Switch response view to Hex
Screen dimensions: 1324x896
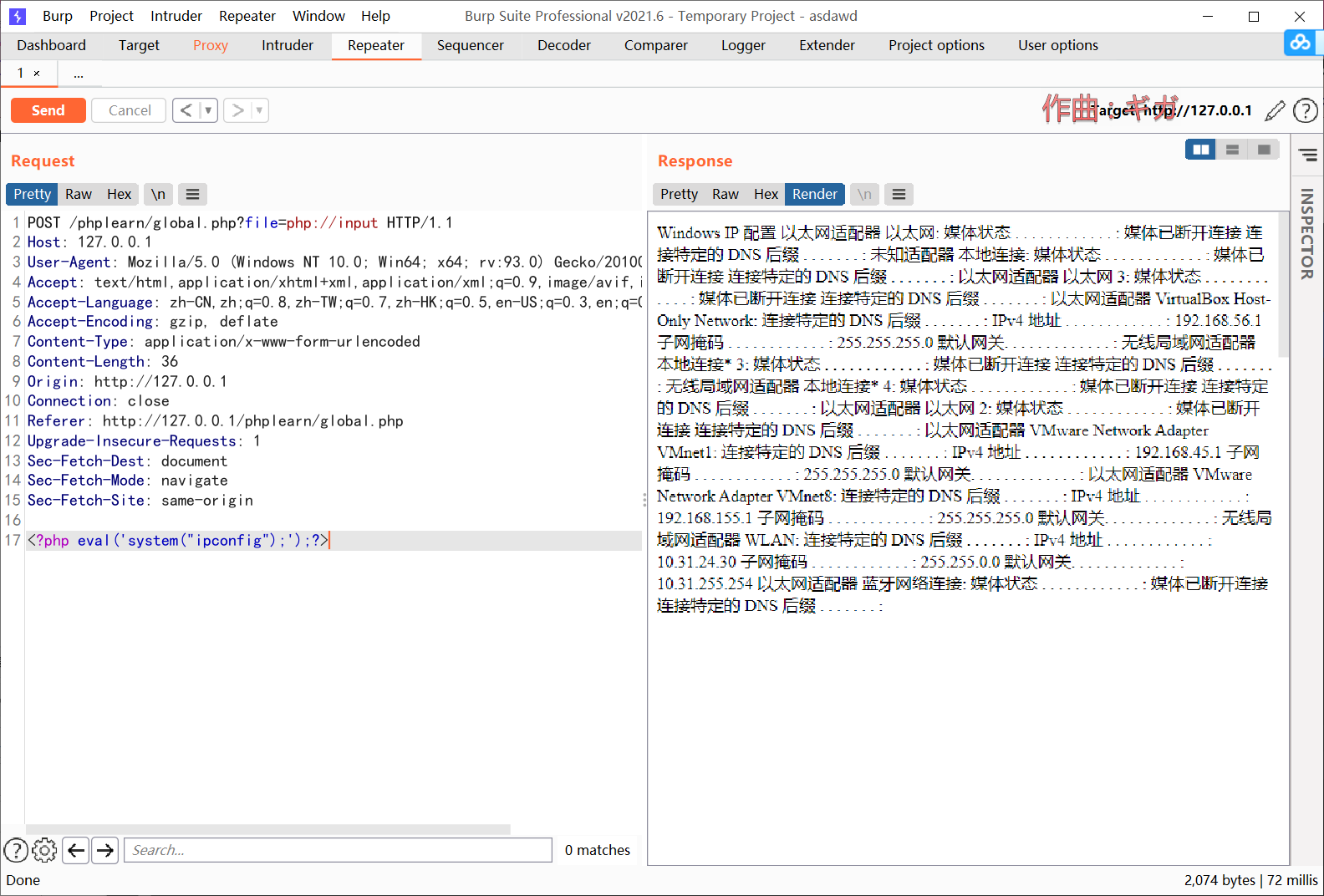pos(766,194)
